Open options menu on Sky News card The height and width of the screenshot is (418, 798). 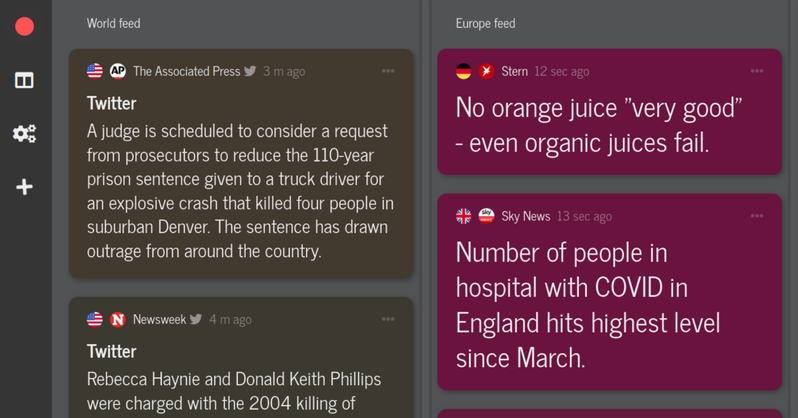(x=757, y=215)
